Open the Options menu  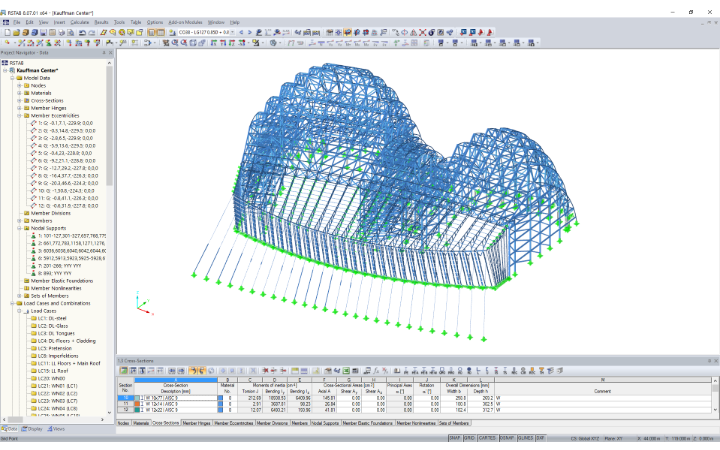(x=154, y=22)
